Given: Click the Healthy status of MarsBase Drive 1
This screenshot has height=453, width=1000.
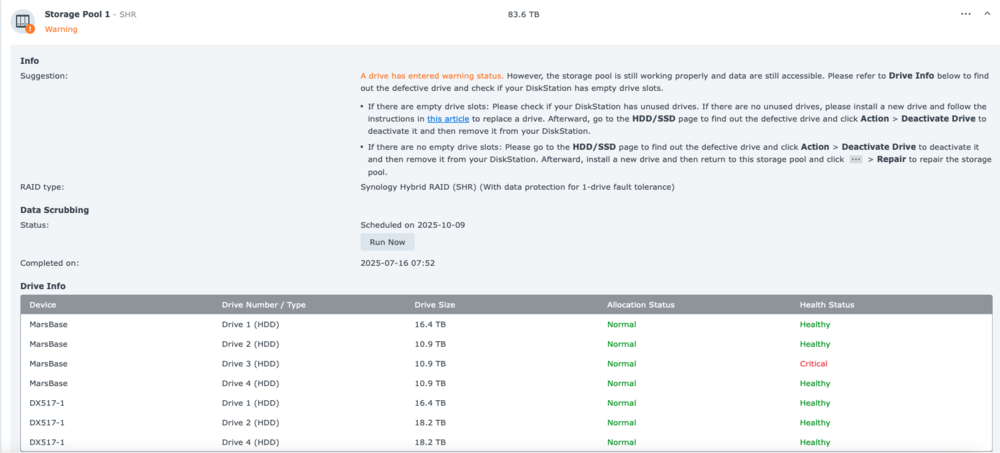Looking at the screenshot, I should coord(815,324).
